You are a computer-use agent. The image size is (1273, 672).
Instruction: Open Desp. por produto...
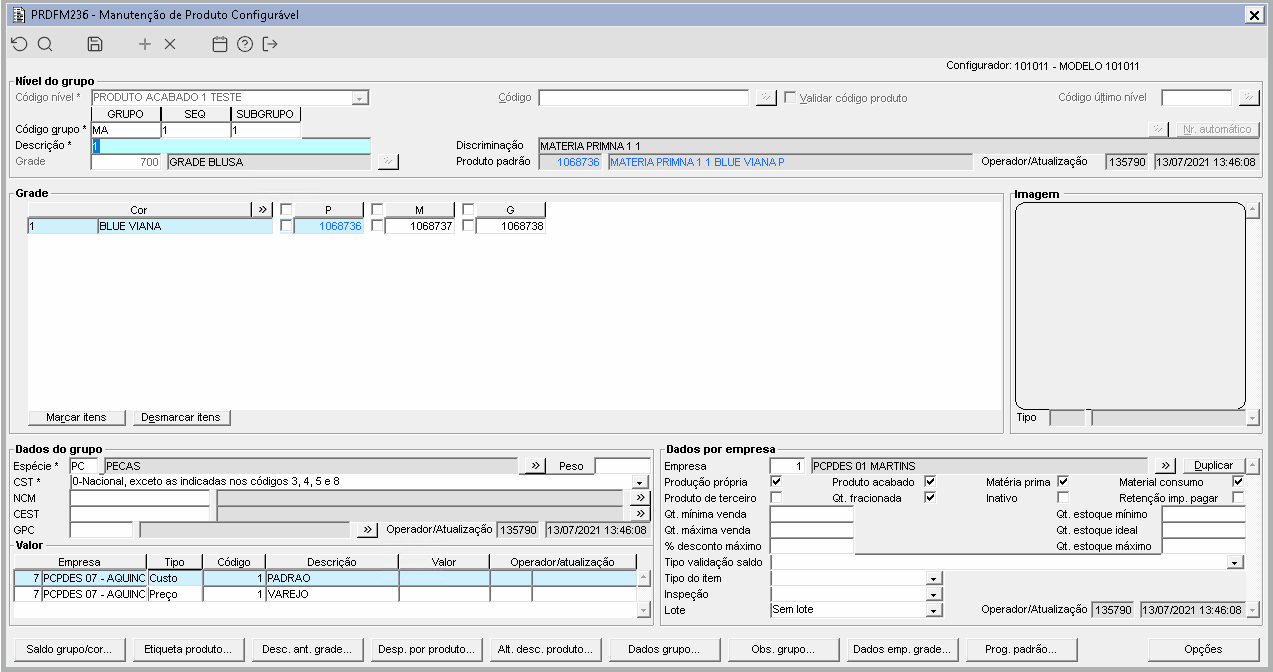[x=427, y=649]
